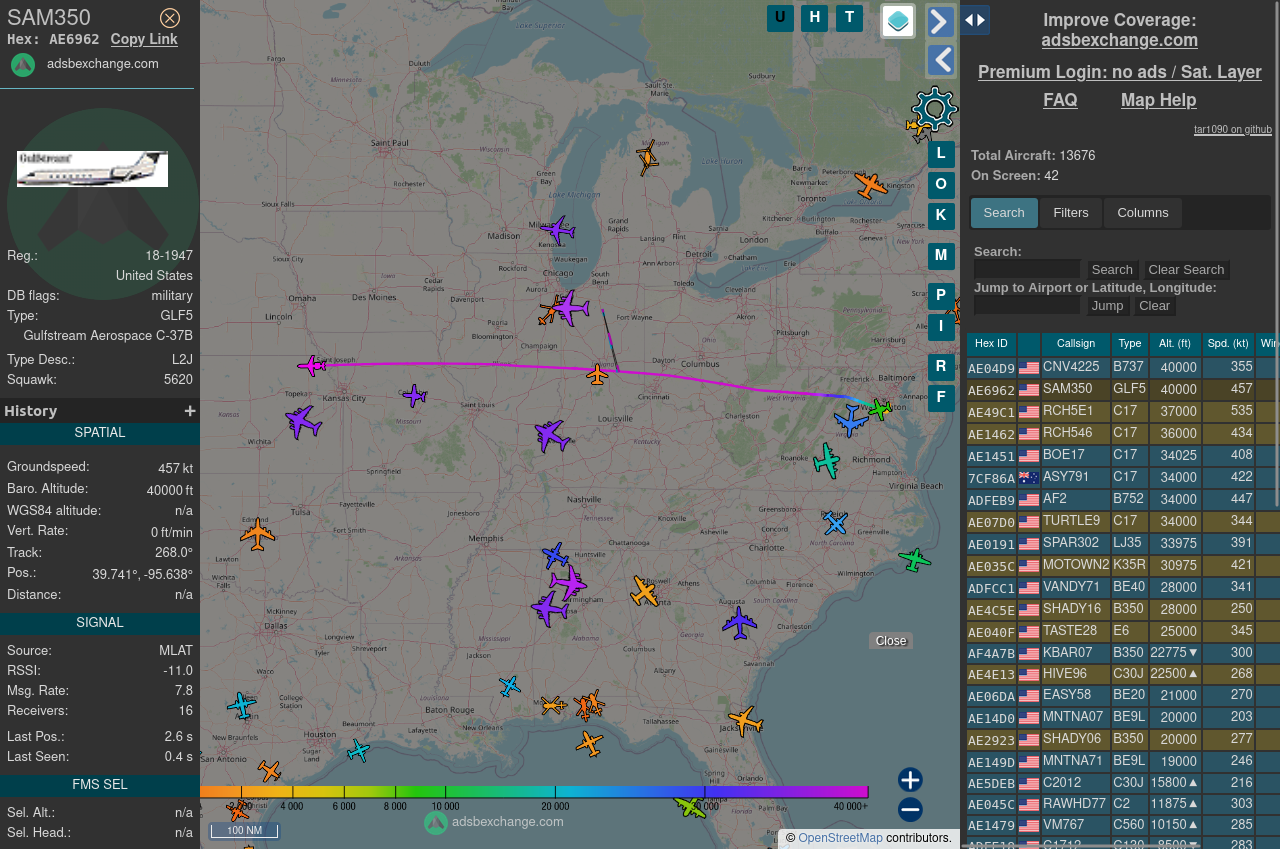1280x849 pixels.
Task: Sort table by Alt. (ft) column
Action: 1175,344
